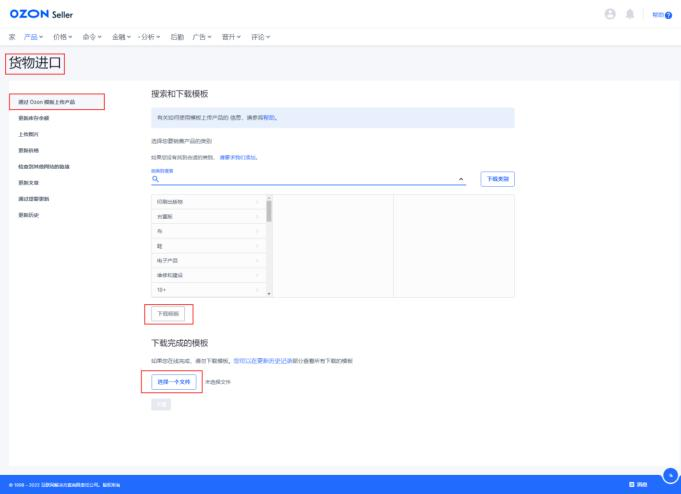681x494 pixels.
Task: Open the 后勤 menu item
Action: coord(177,37)
